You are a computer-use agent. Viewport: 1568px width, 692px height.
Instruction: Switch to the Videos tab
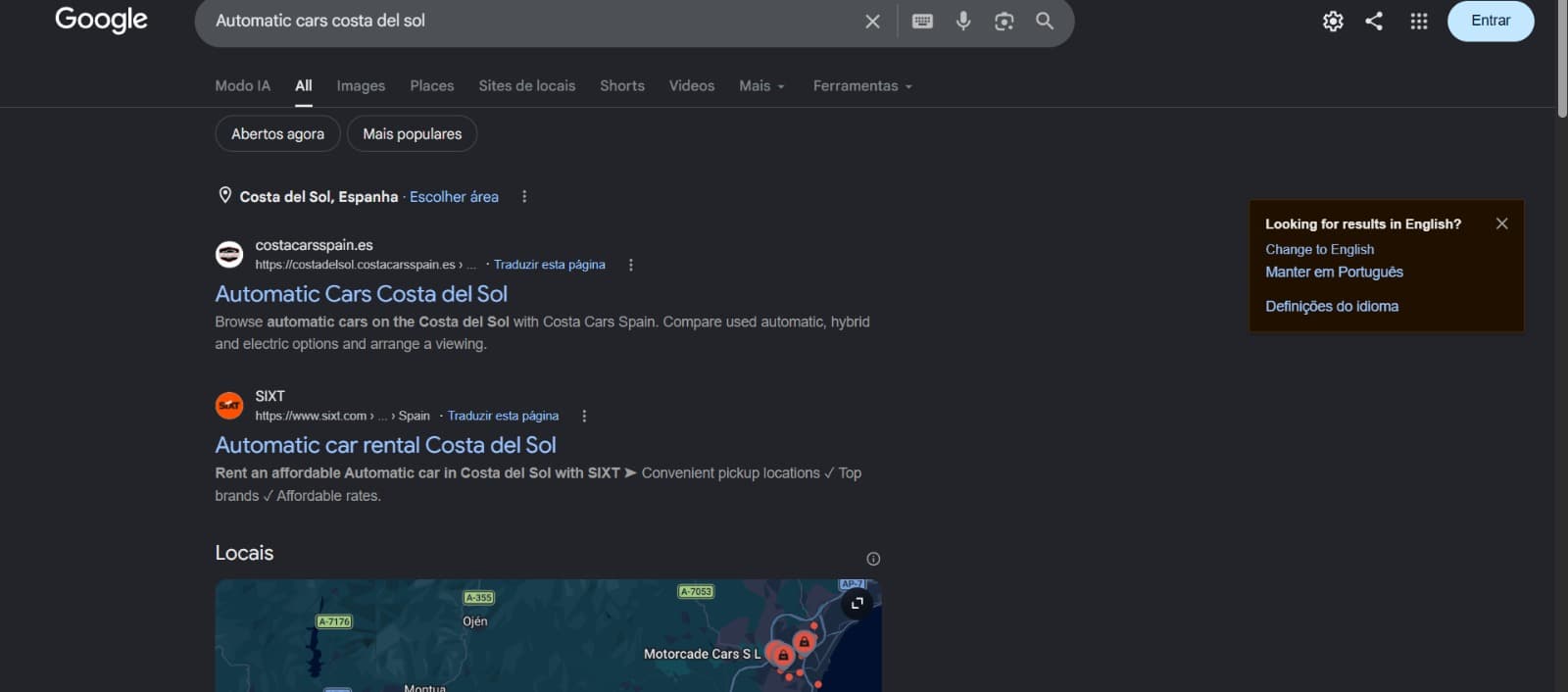click(692, 86)
